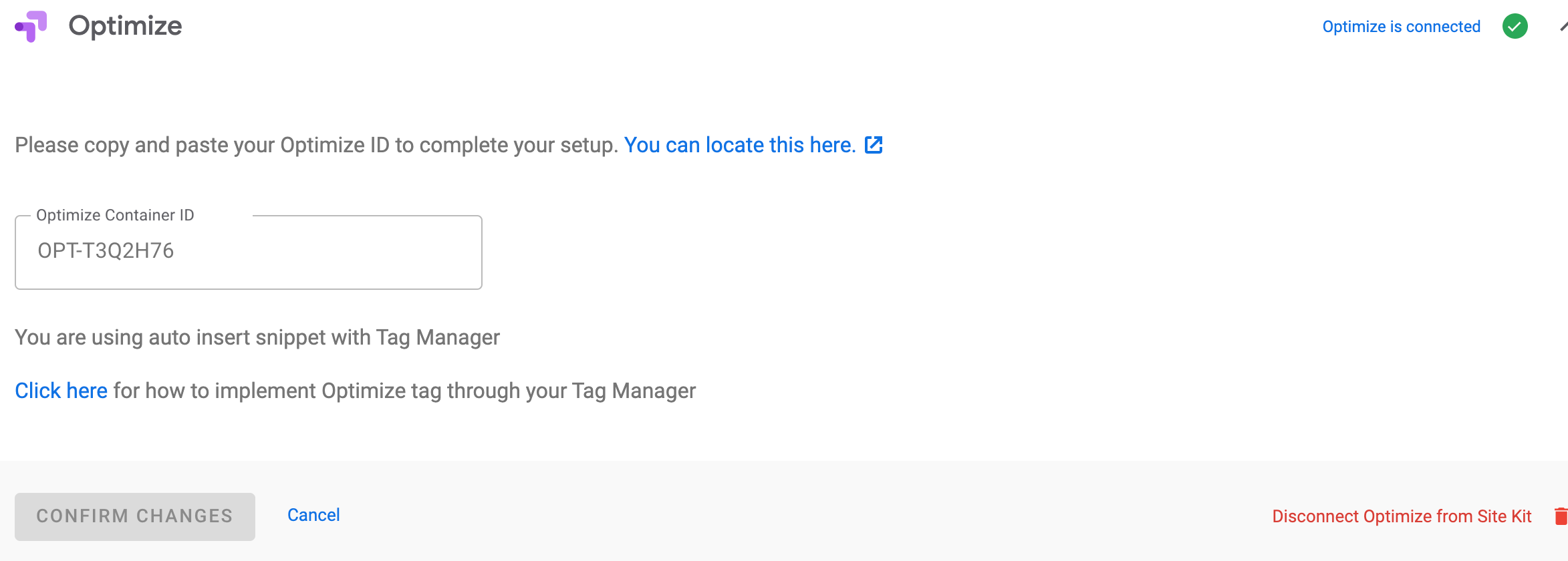Click the Optimize page heading

(126, 25)
